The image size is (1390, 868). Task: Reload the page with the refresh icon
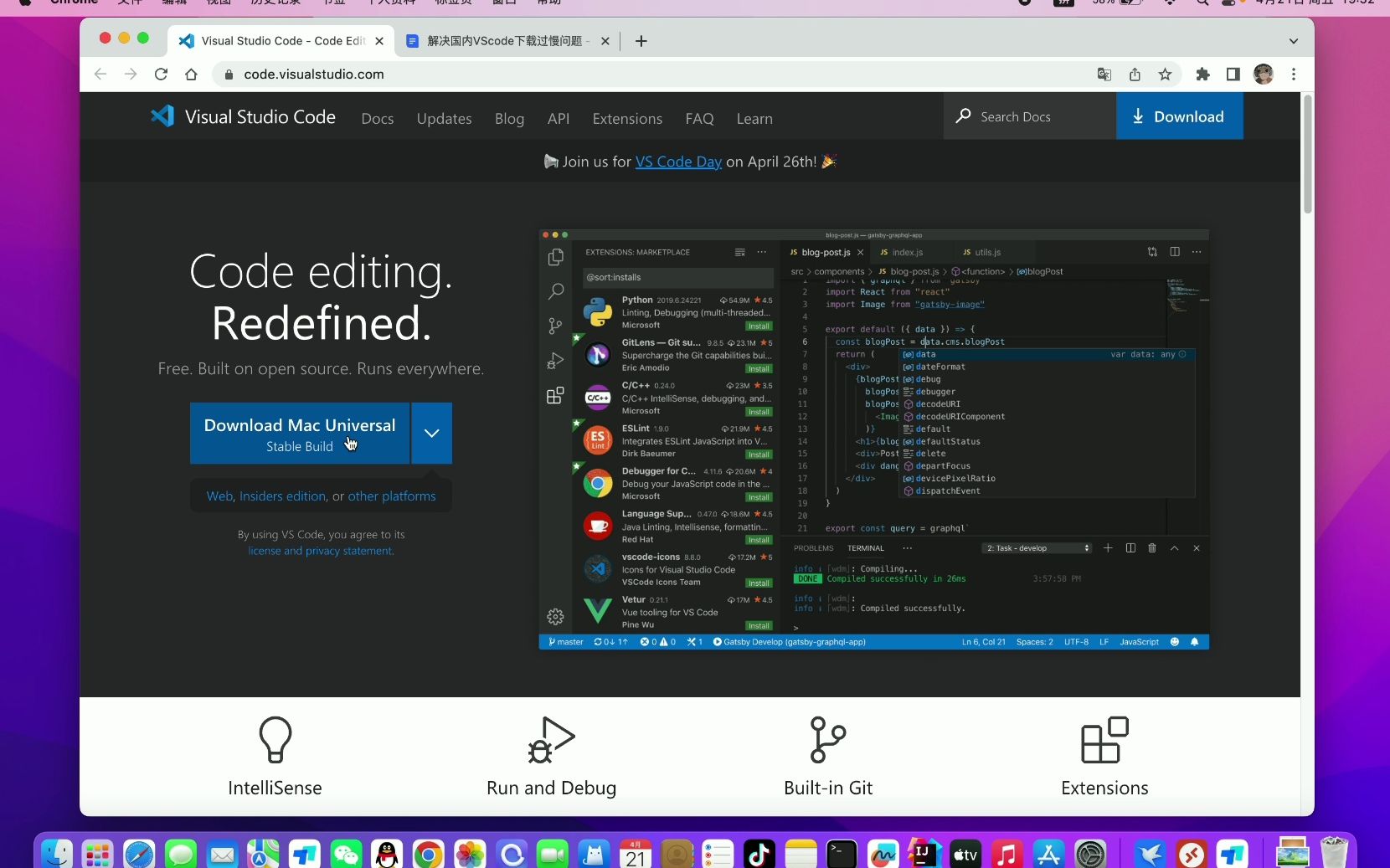(161, 74)
